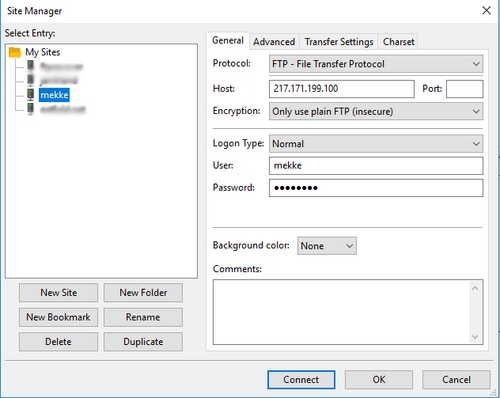Click the Delete button

tap(58, 342)
